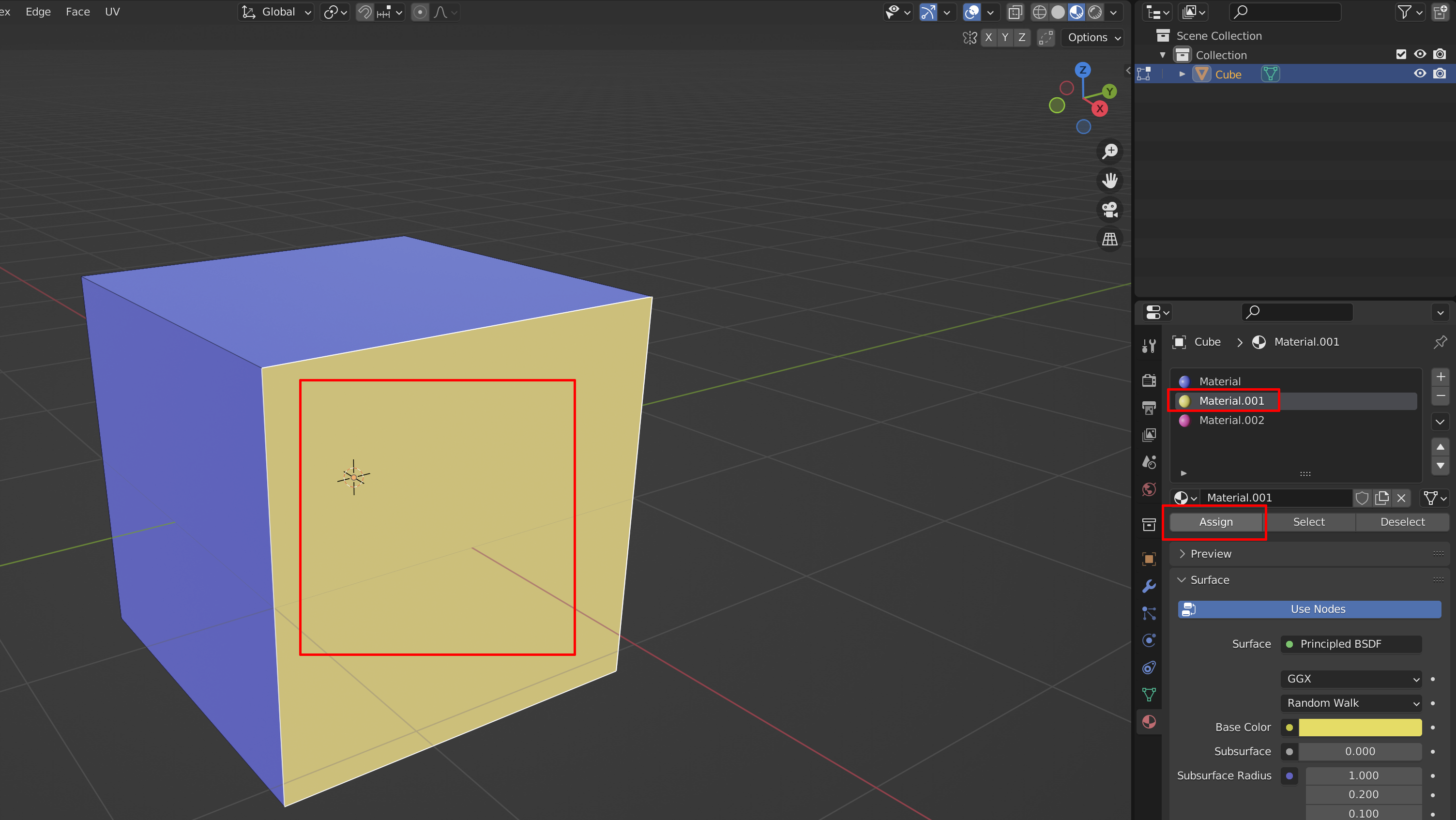Screen dimensions: 1456x820
Task: Open the Random Walk subsurface method dropdown
Action: click(x=1351, y=703)
